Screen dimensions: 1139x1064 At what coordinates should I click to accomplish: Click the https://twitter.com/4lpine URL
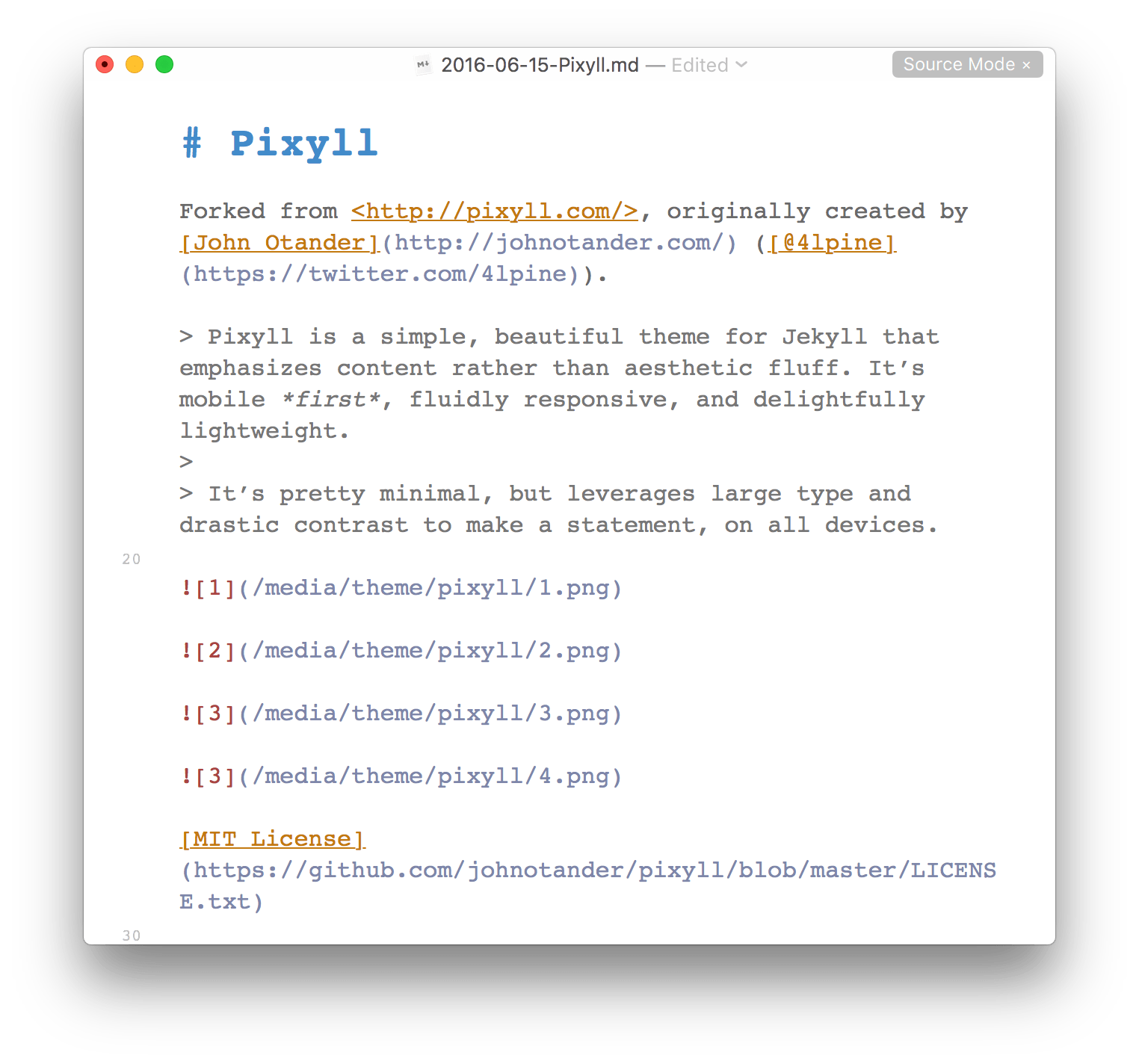coord(380,274)
